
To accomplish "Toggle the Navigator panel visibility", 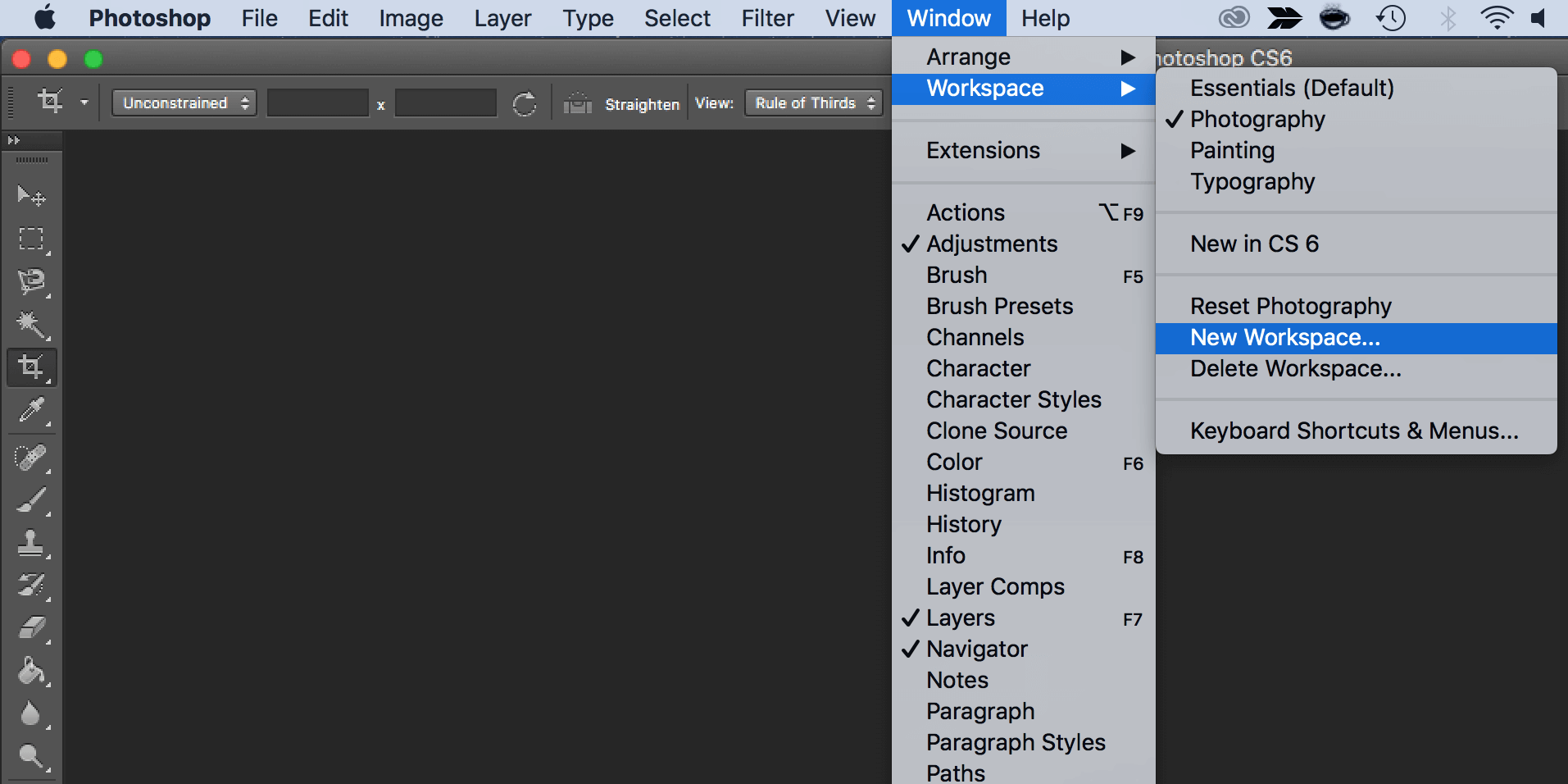I will point(977,650).
